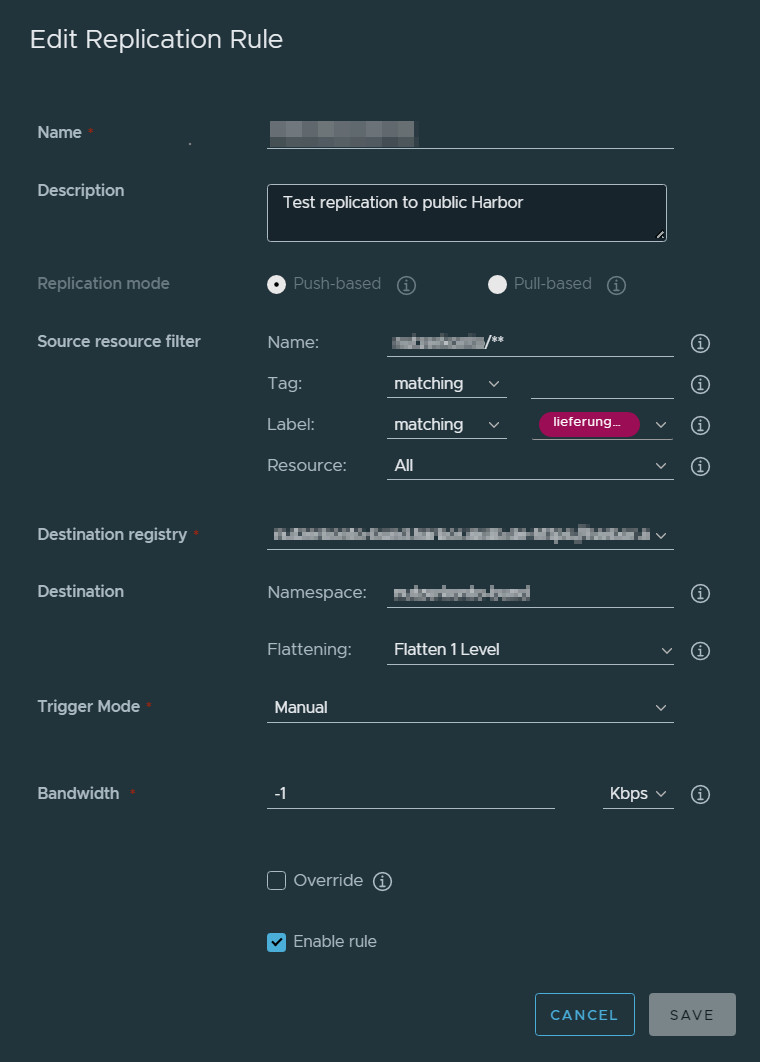The image size is (760, 1062).
Task: Click the Save button
Action: [x=692, y=1014]
